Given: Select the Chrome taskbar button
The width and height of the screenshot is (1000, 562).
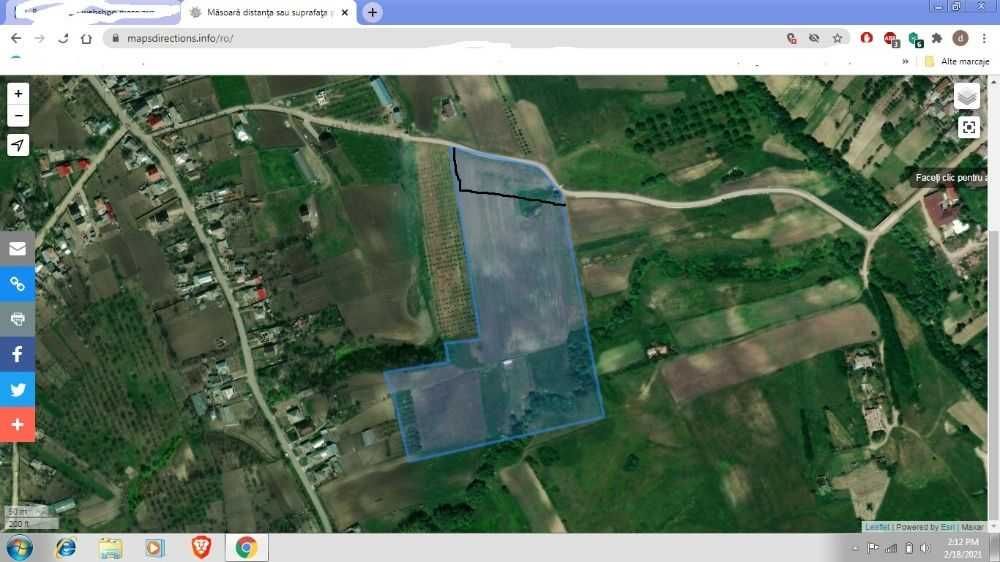Looking at the screenshot, I should 247,548.
